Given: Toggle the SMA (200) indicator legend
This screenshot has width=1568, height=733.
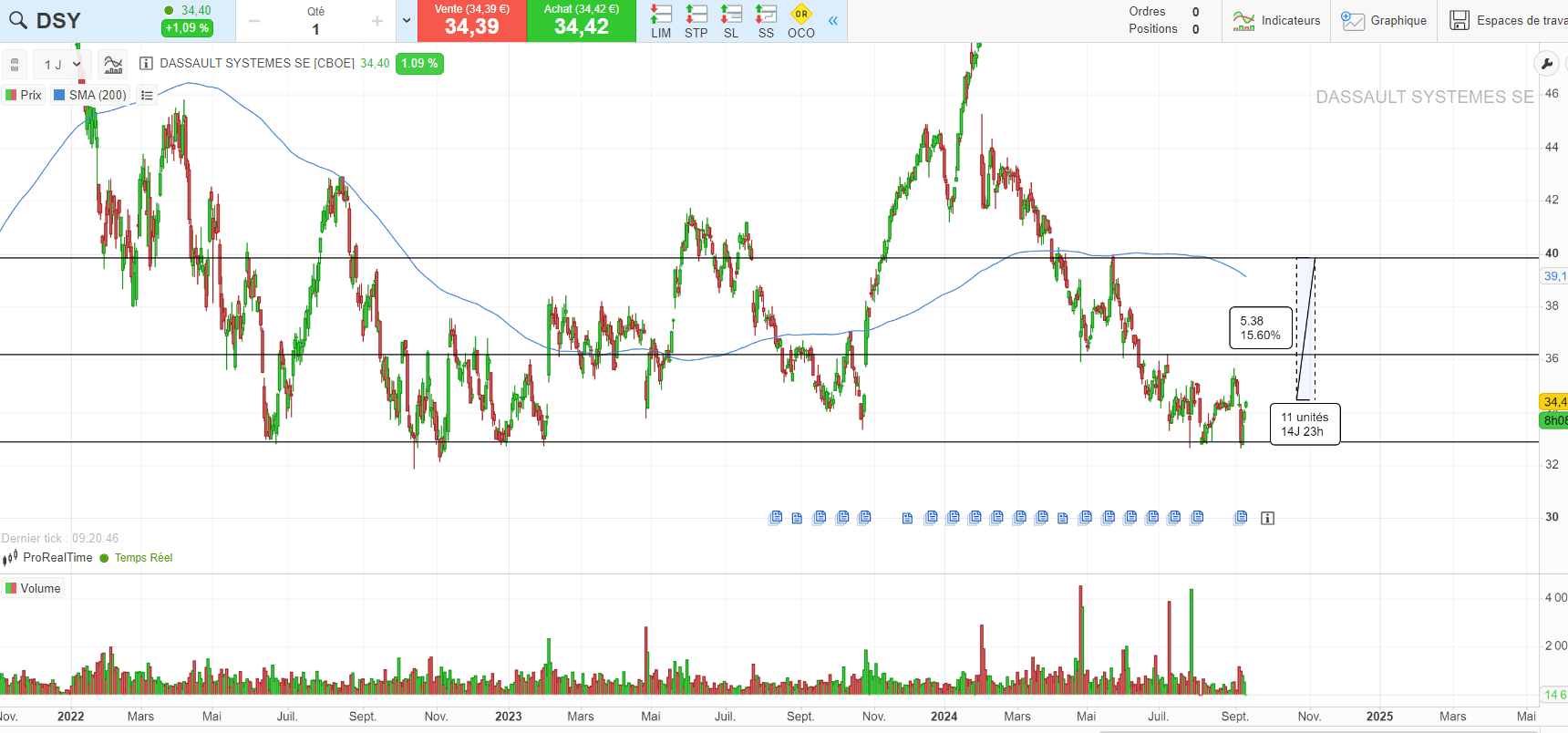Looking at the screenshot, I should [x=90, y=95].
